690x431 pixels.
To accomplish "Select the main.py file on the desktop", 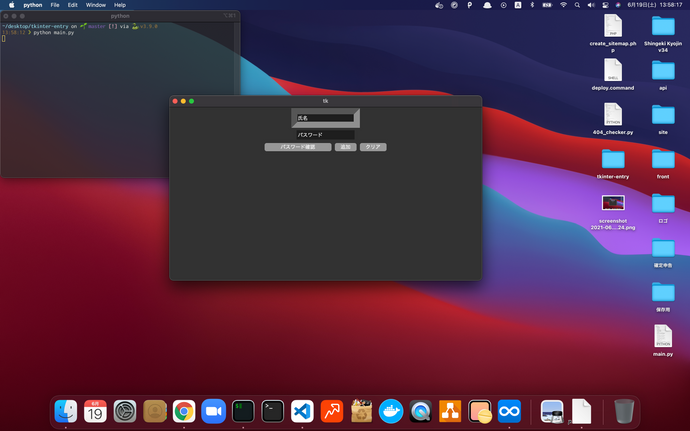I will point(663,336).
